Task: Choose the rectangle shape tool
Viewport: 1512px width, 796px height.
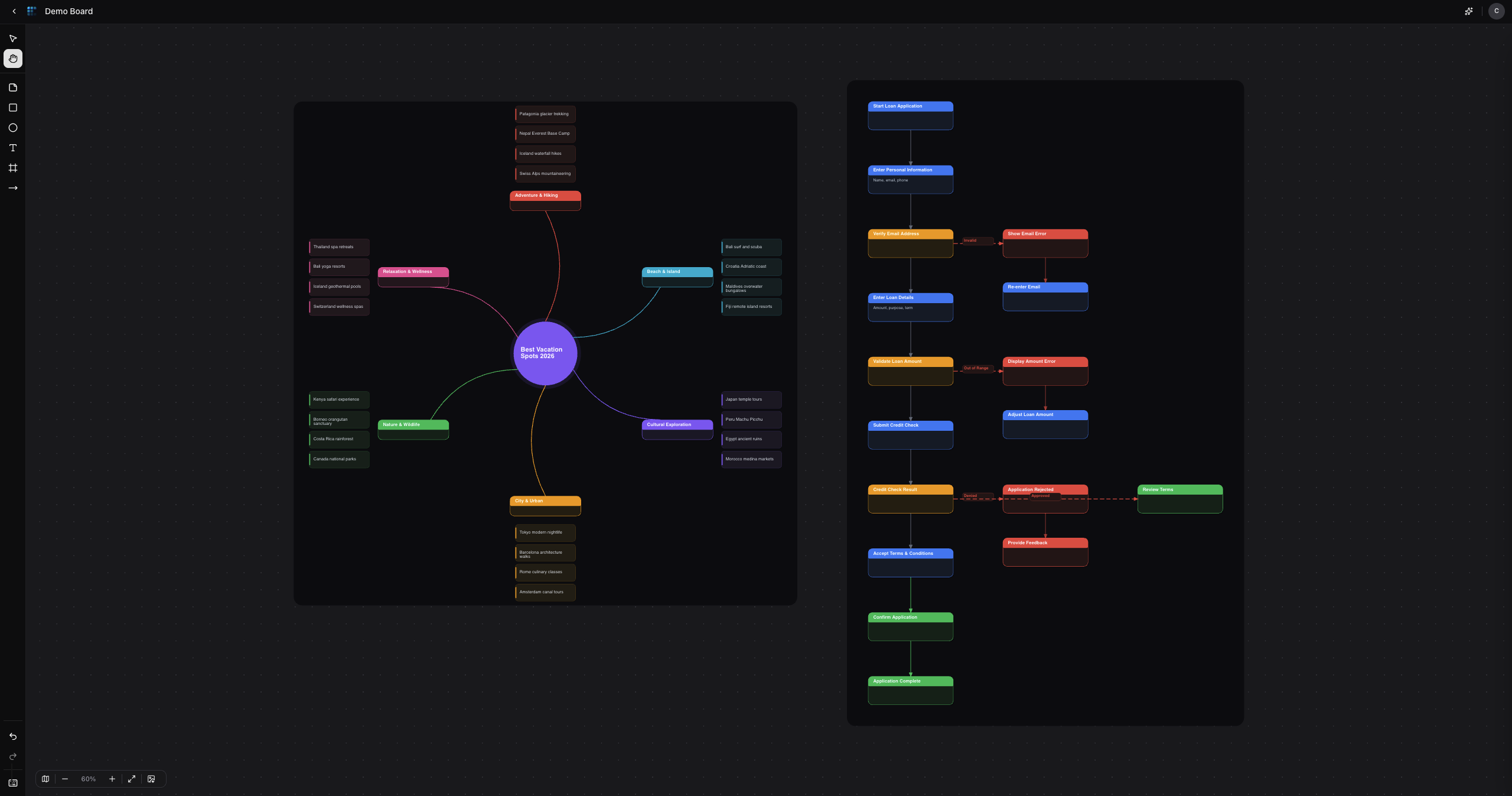Action: coord(13,108)
